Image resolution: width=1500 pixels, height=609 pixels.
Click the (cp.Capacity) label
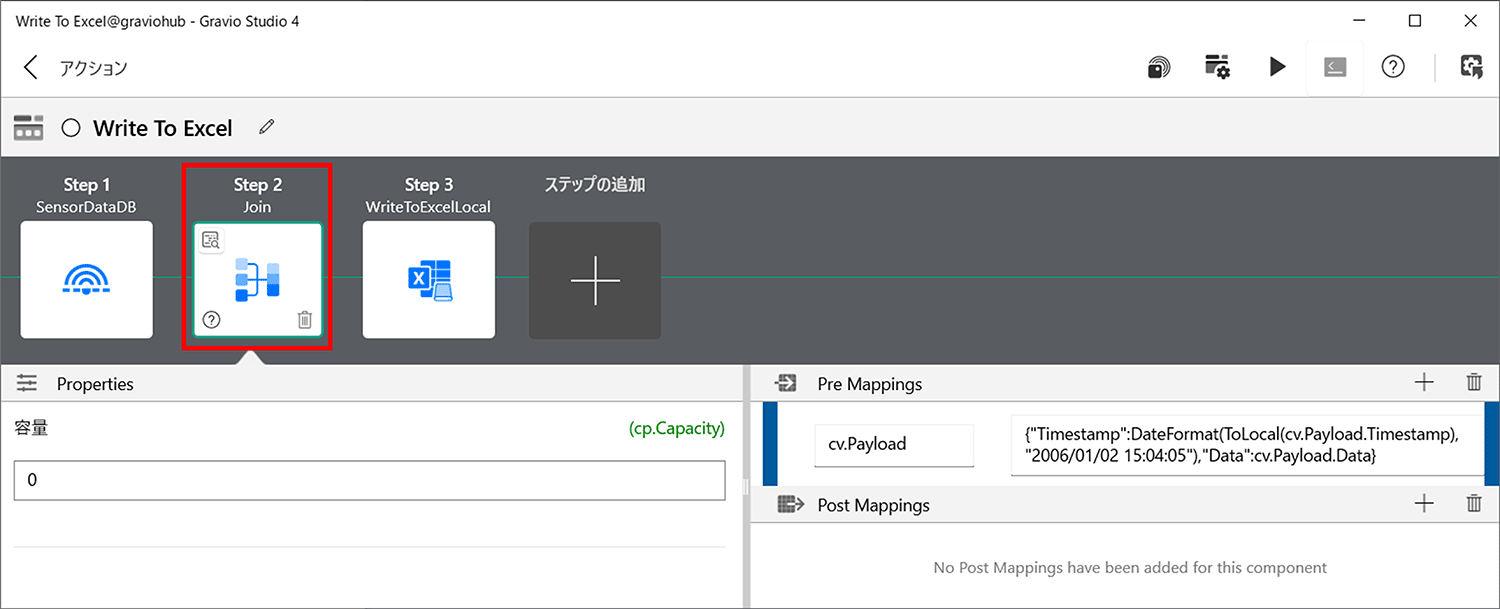(677, 428)
